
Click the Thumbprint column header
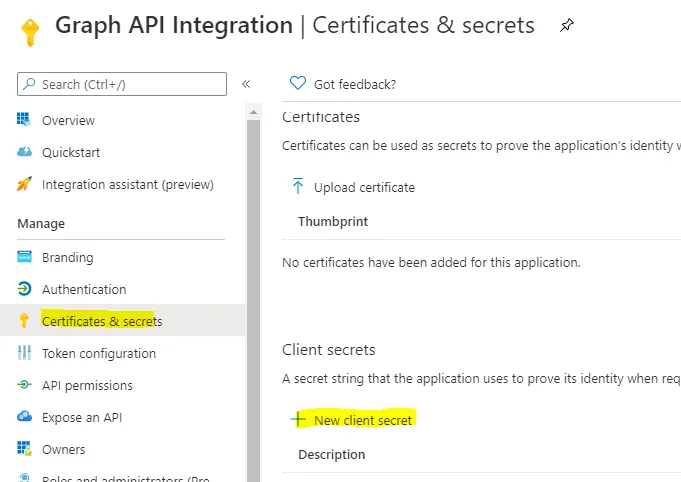tap(333, 221)
